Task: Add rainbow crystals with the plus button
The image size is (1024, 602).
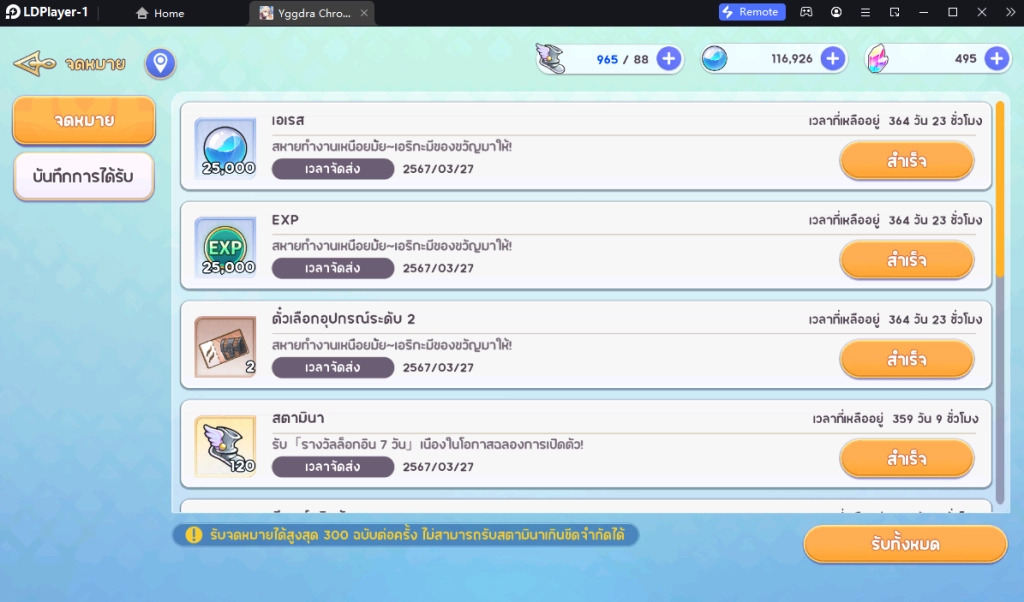Action: [996, 59]
